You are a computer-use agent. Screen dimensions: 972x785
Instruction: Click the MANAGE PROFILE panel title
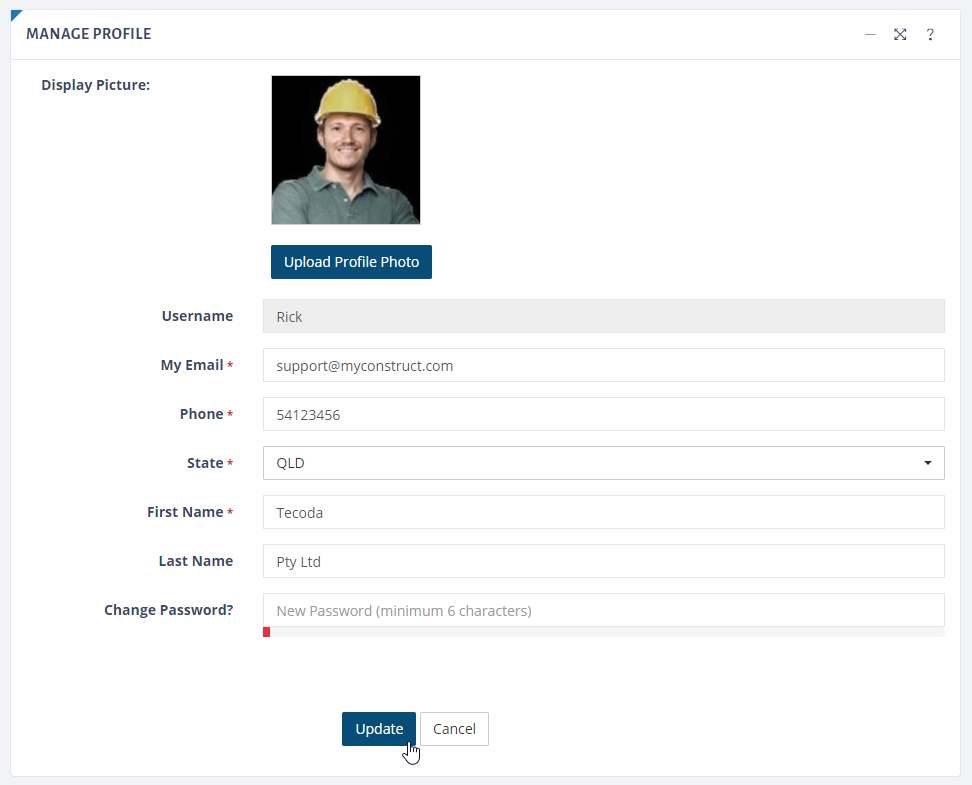pos(89,34)
